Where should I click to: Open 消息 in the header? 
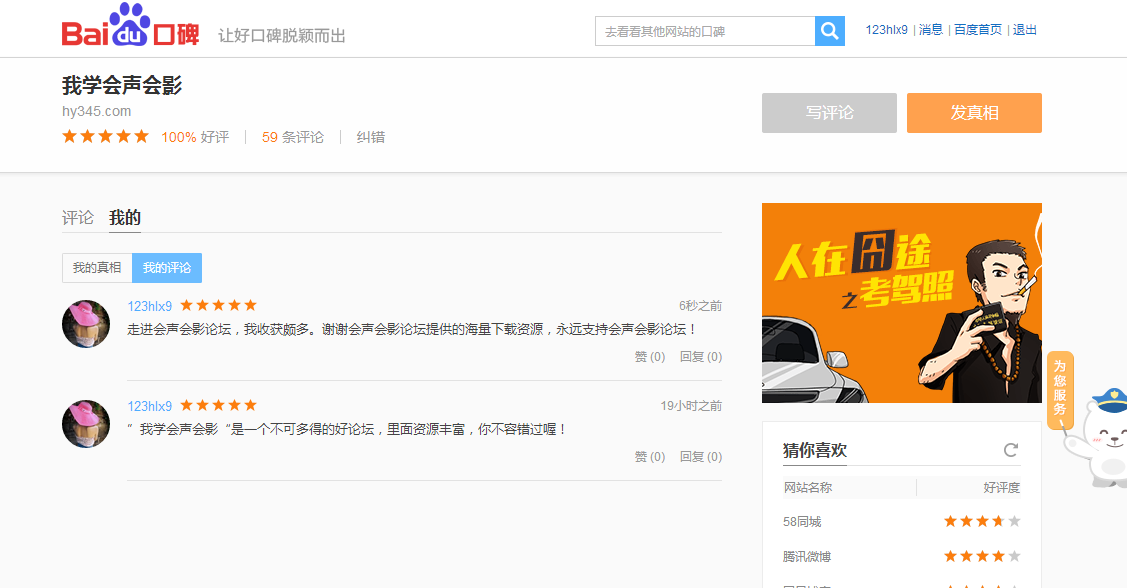[930, 29]
